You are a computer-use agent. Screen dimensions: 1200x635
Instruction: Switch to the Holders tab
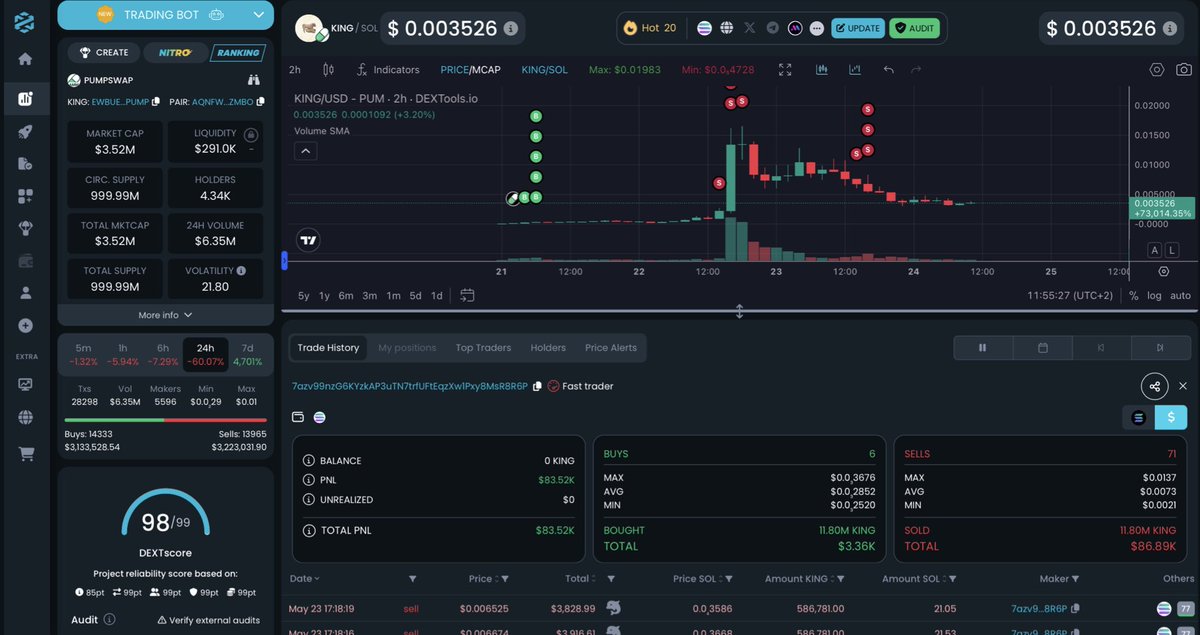(548, 348)
